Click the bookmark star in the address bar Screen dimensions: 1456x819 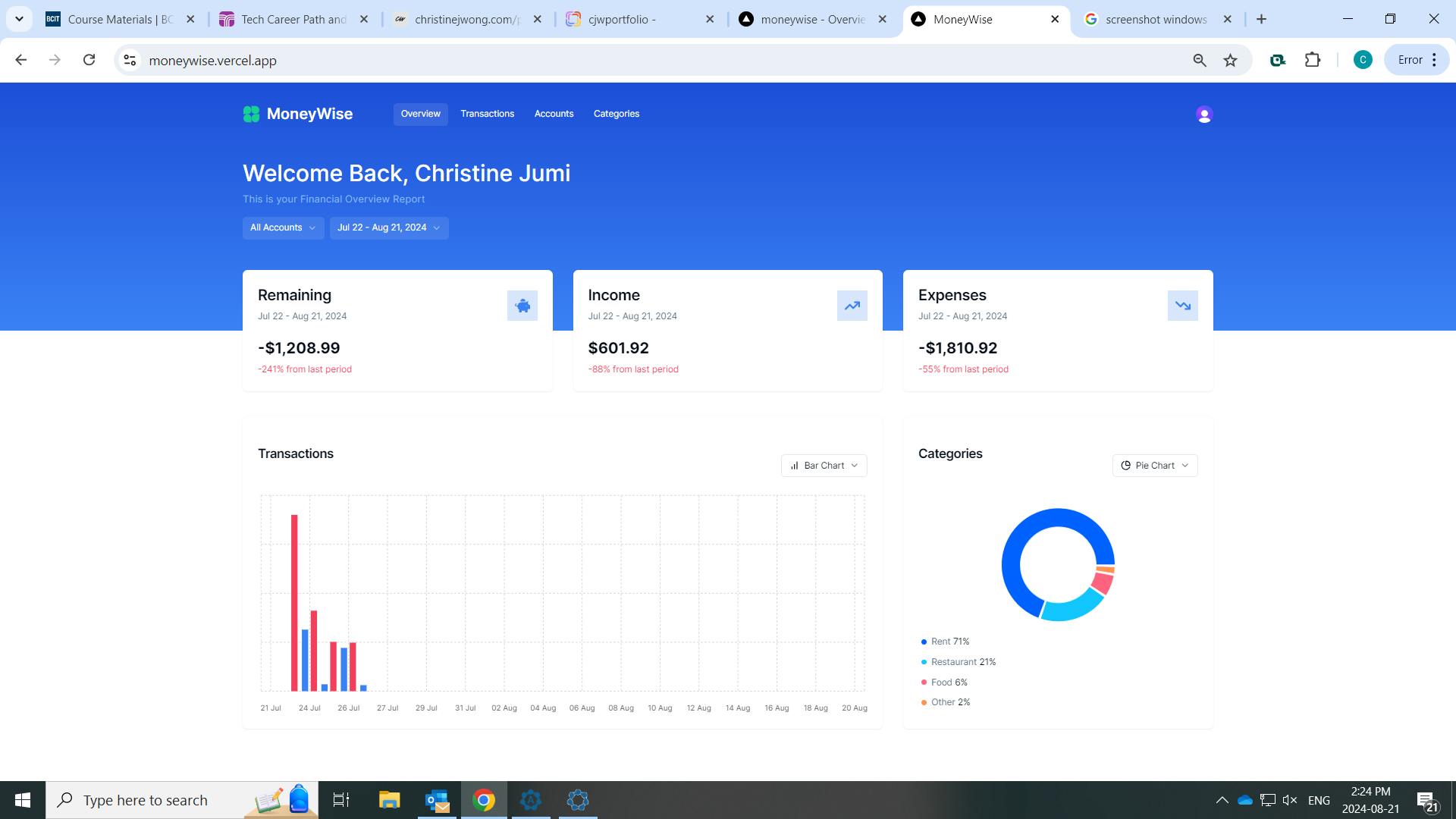[x=1230, y=60]
